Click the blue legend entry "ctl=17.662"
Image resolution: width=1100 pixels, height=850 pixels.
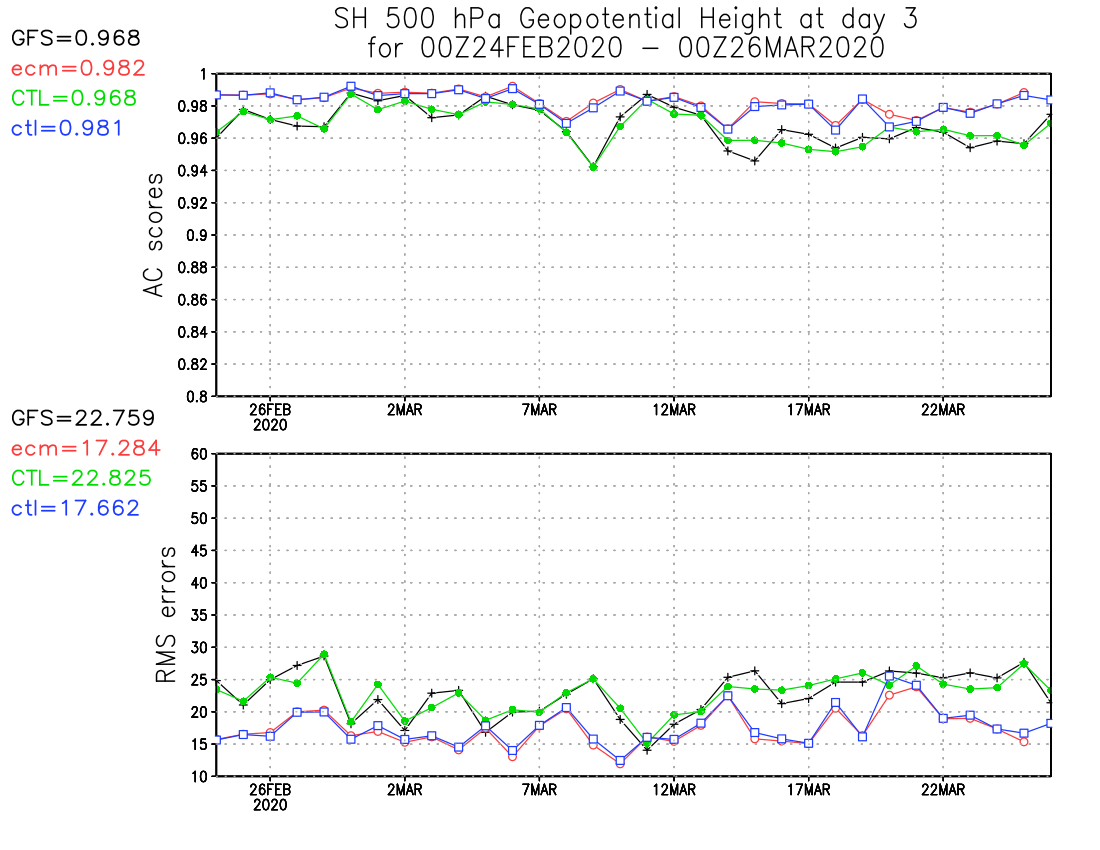tap(75, 508)
